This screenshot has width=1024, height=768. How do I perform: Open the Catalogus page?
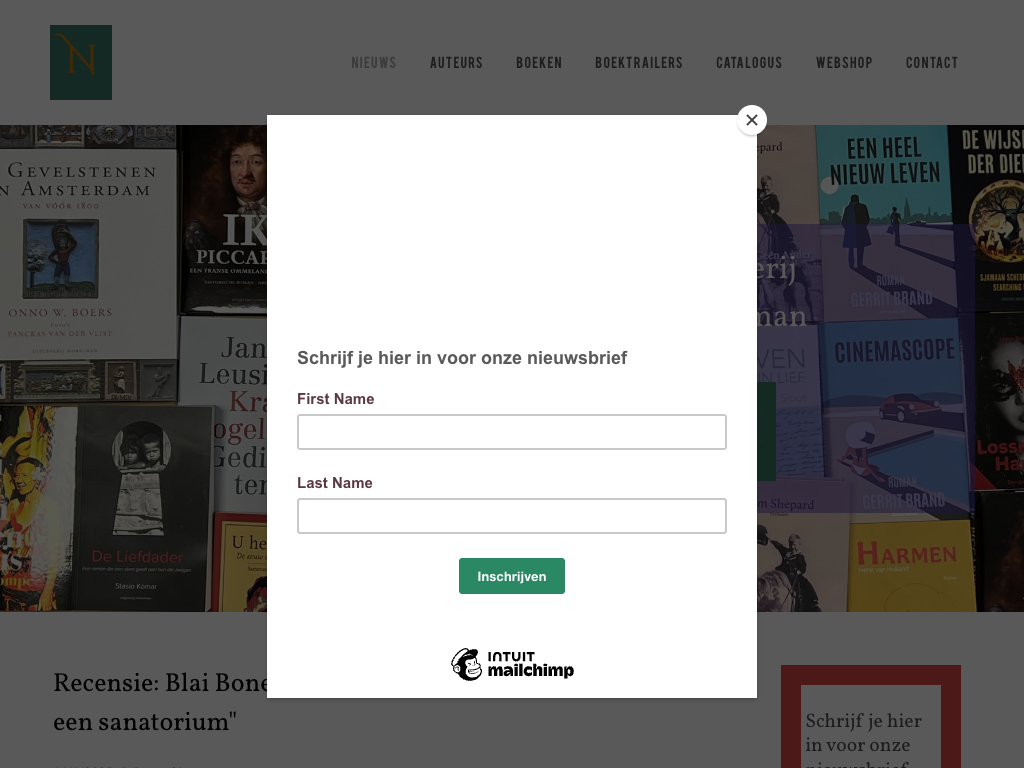coord(749,63)
